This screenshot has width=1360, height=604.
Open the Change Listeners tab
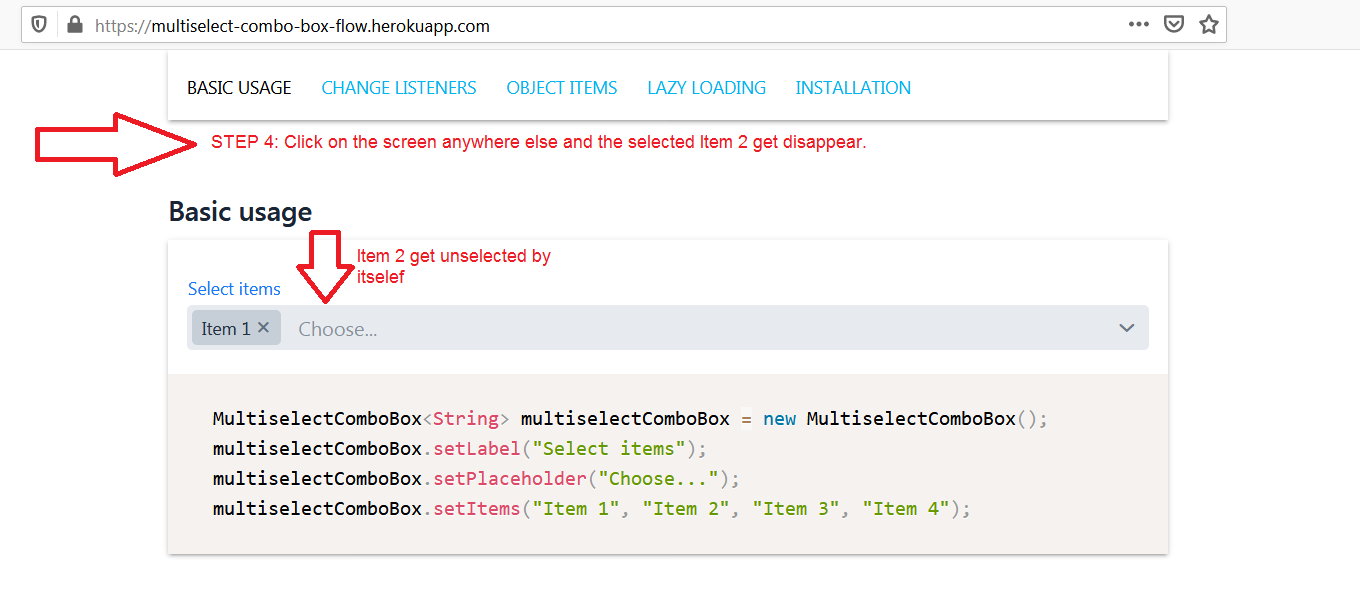point(398,88)
